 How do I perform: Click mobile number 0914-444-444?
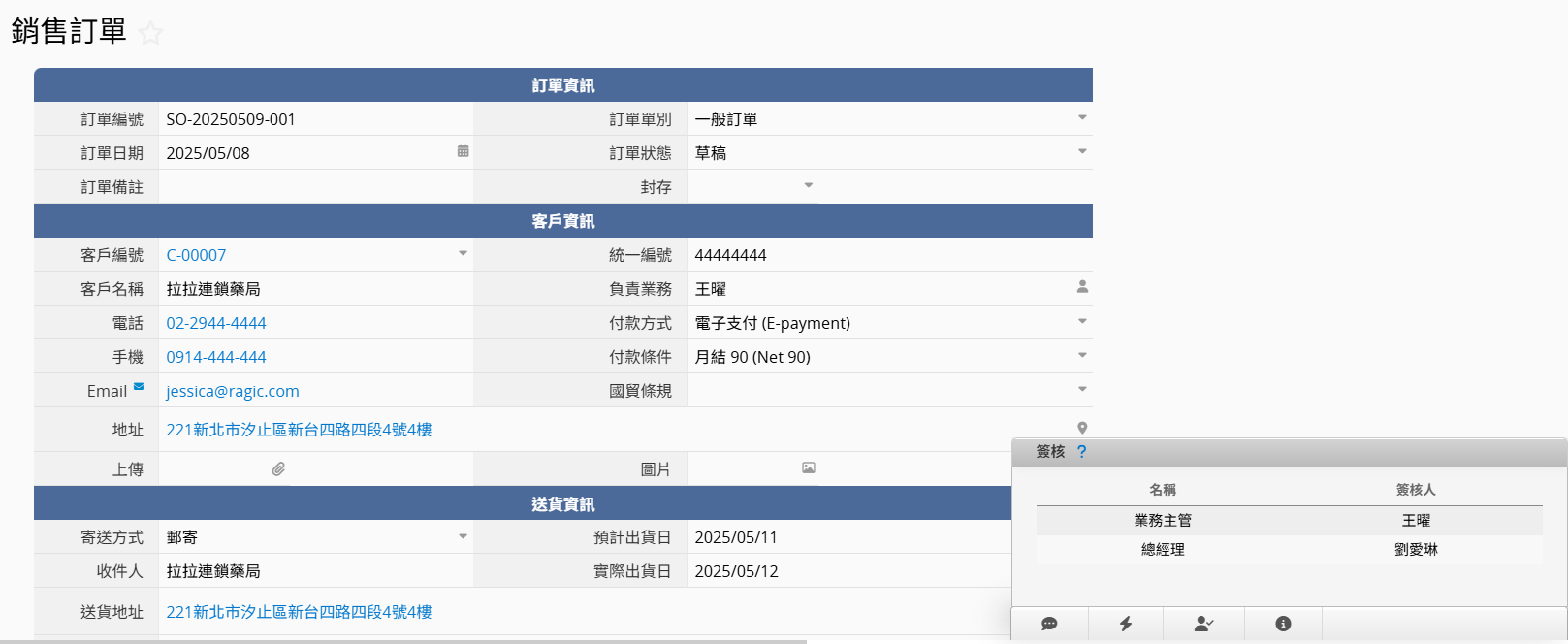click(x=216, y=357)
